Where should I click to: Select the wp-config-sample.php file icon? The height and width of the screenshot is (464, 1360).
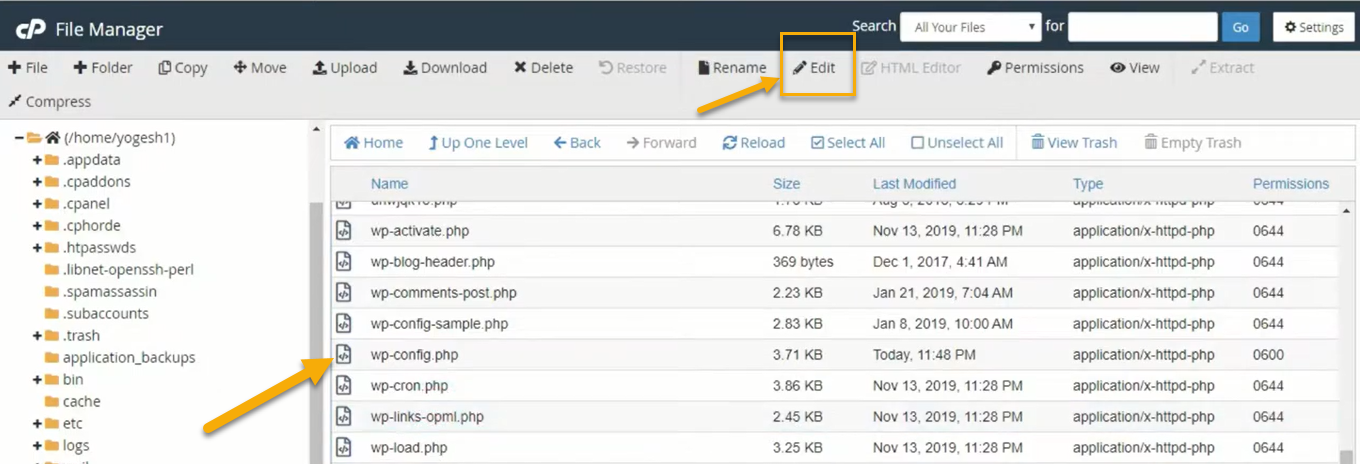343,324
